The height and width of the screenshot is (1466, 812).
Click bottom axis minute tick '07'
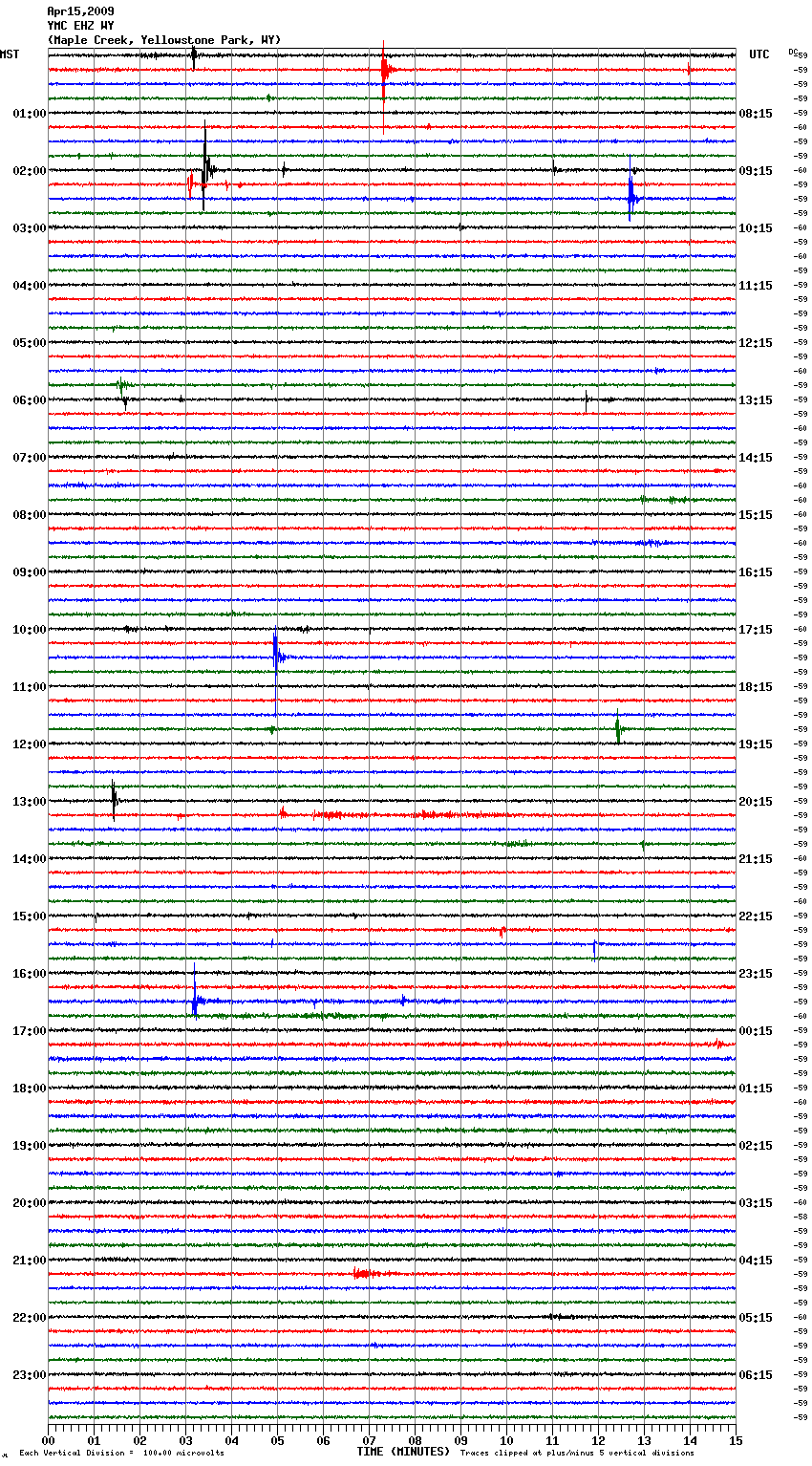point(369,1440)
